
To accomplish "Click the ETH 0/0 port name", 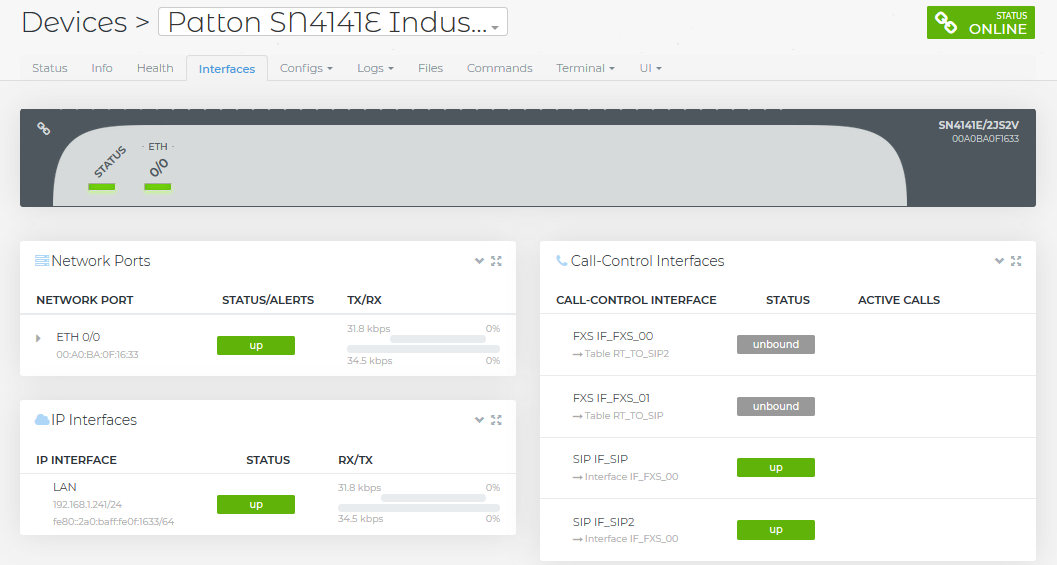I will (x=78, y=337).
